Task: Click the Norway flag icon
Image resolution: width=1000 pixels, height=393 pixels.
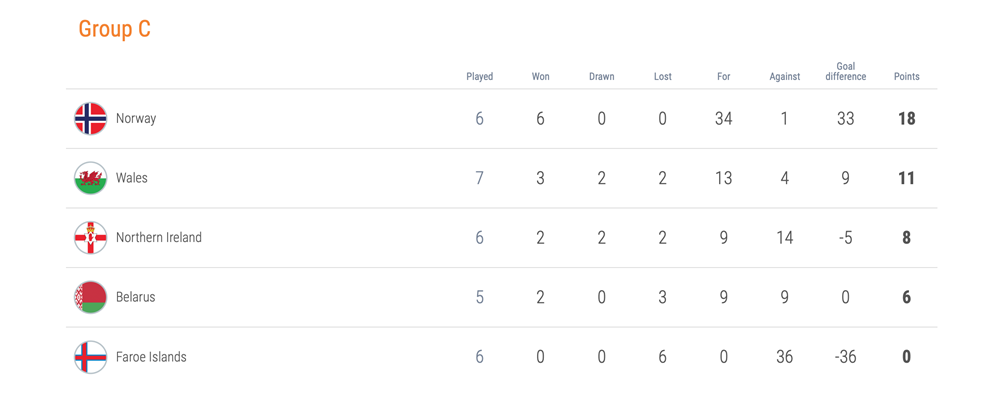Action: pyautogui.click(x=91, y=119)
